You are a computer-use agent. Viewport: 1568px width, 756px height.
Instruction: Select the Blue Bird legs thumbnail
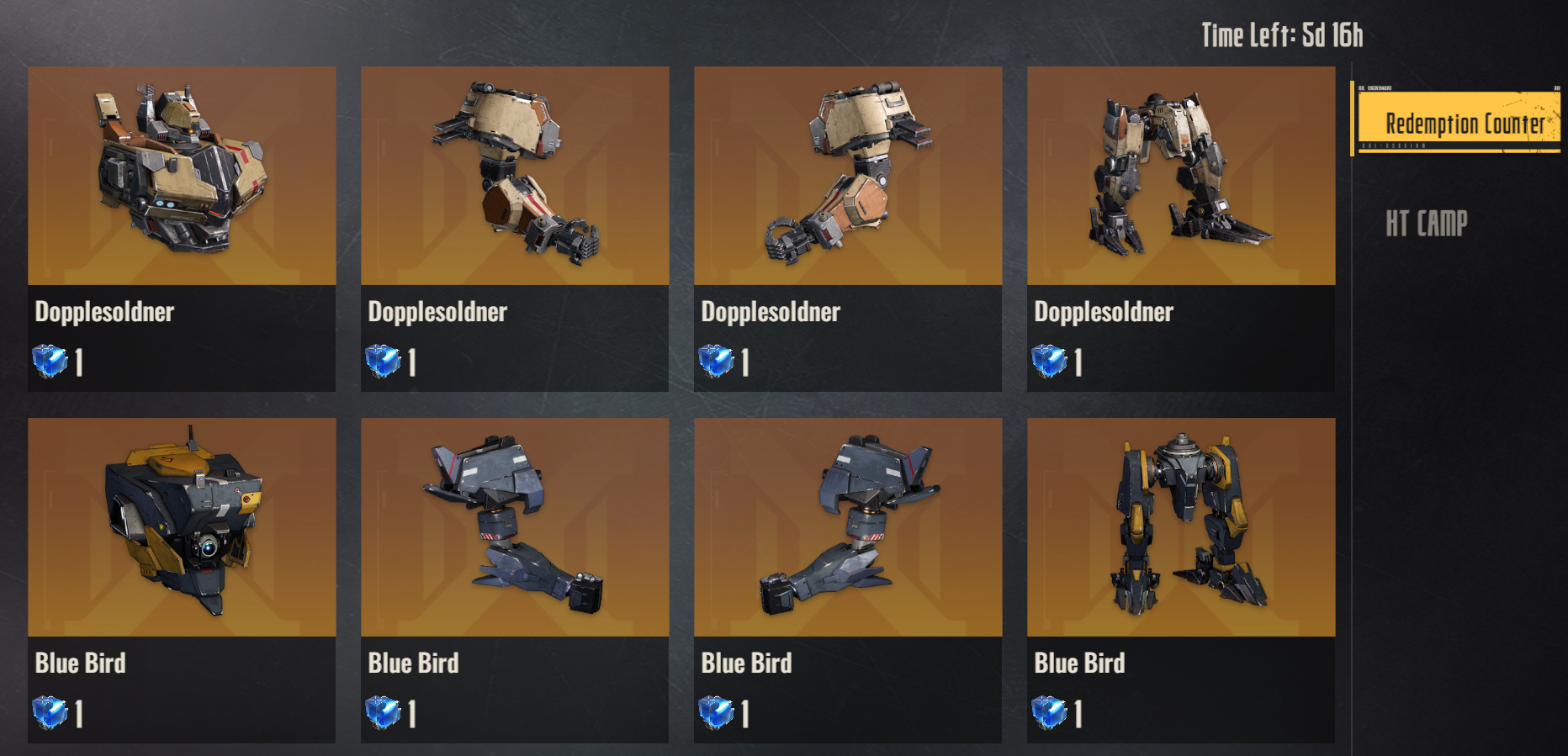[x=1181, y=527]
